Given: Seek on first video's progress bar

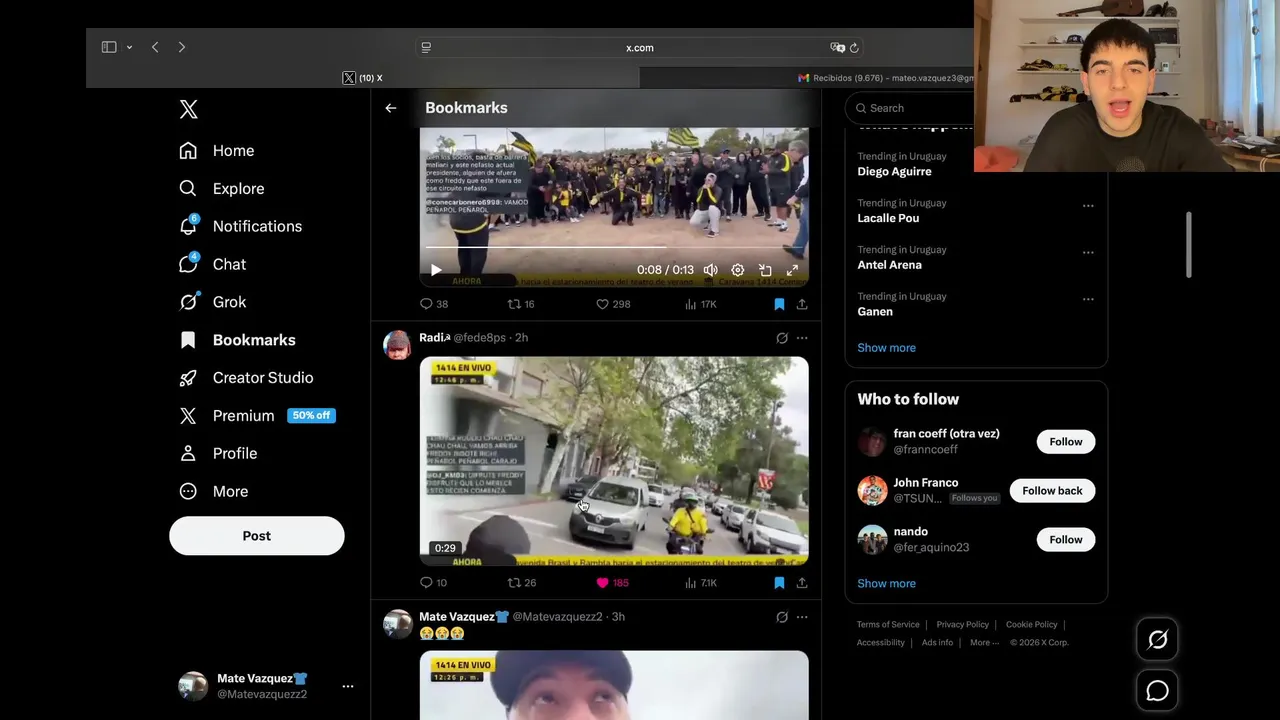Looking at the screenshot, I should click(x=614, y=246).
